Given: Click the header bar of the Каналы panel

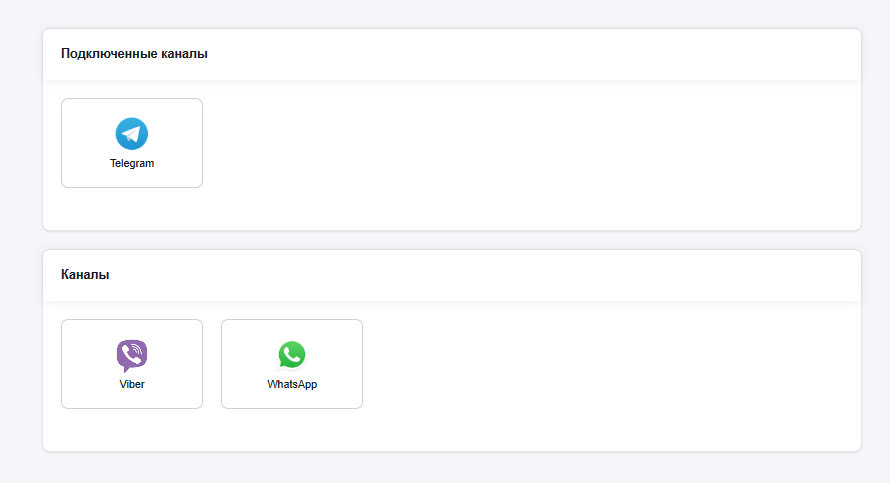Looking at the screenshot, I should (452, 275).
